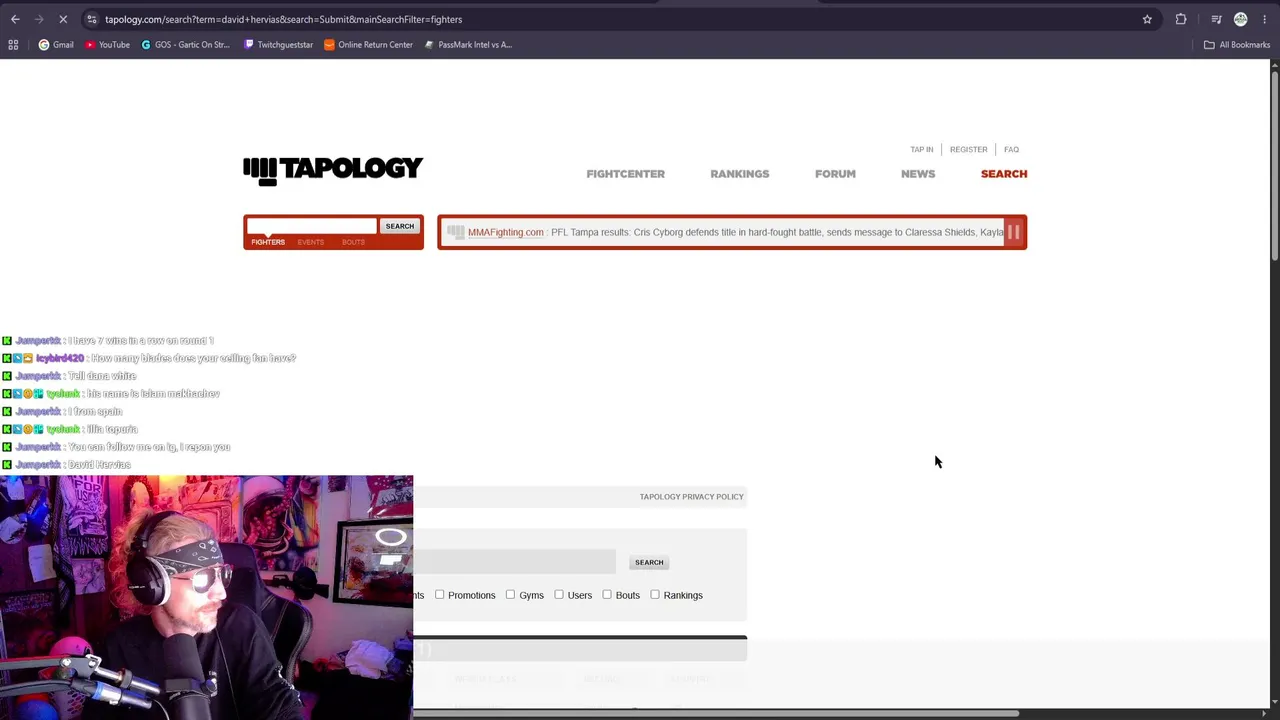This screenshot has height=720, width=1280.
Task: Click the TAP IN link
Action: click(922, 150)
